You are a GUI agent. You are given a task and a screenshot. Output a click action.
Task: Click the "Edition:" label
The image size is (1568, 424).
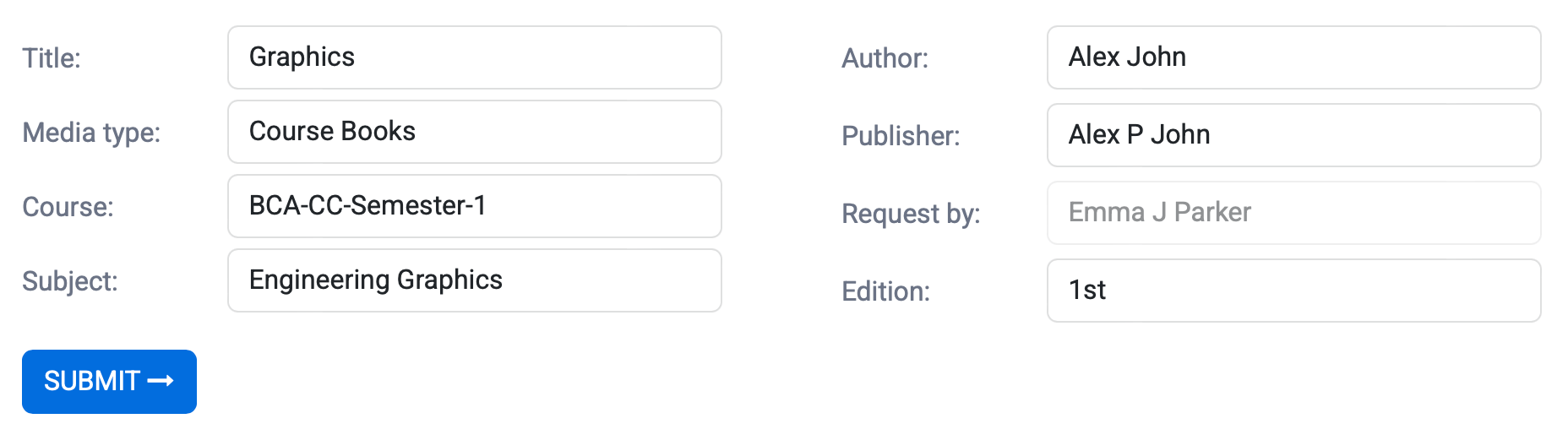click(x=885, y=291)
